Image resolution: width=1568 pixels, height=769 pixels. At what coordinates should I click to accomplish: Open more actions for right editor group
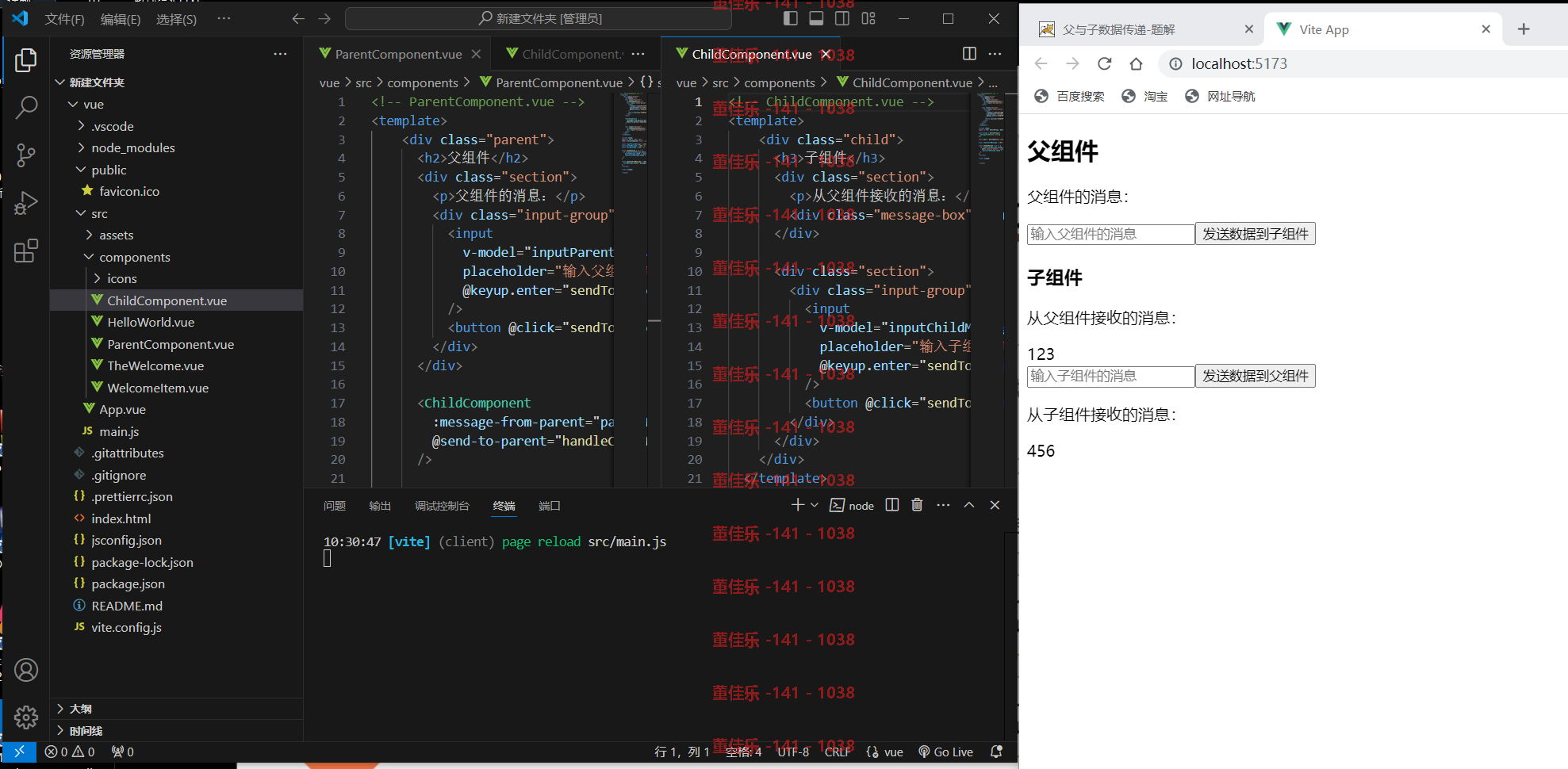(x=995, y=54)
